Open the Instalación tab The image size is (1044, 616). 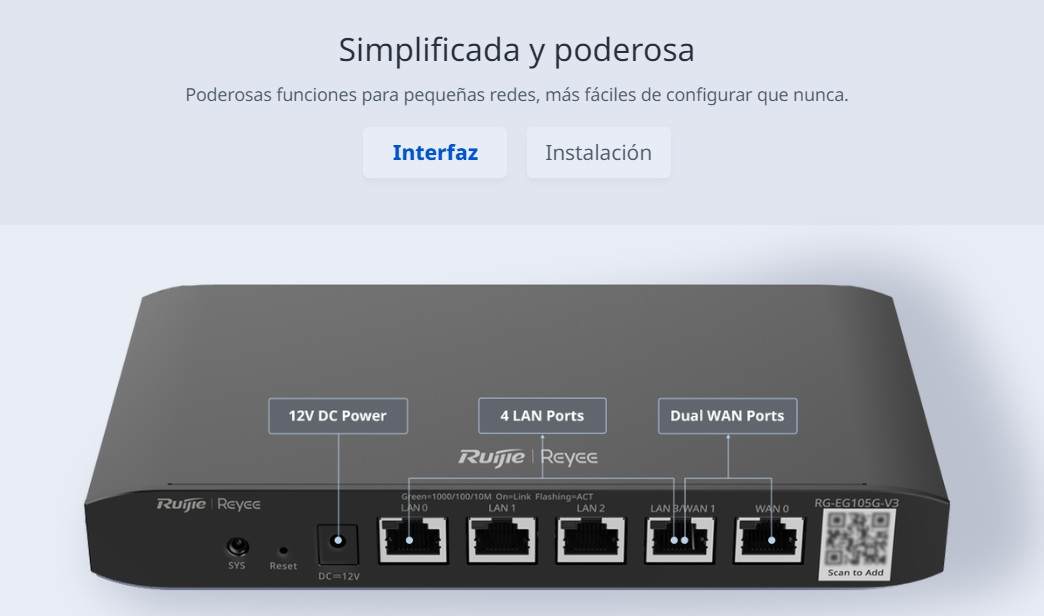click(598, 153)
